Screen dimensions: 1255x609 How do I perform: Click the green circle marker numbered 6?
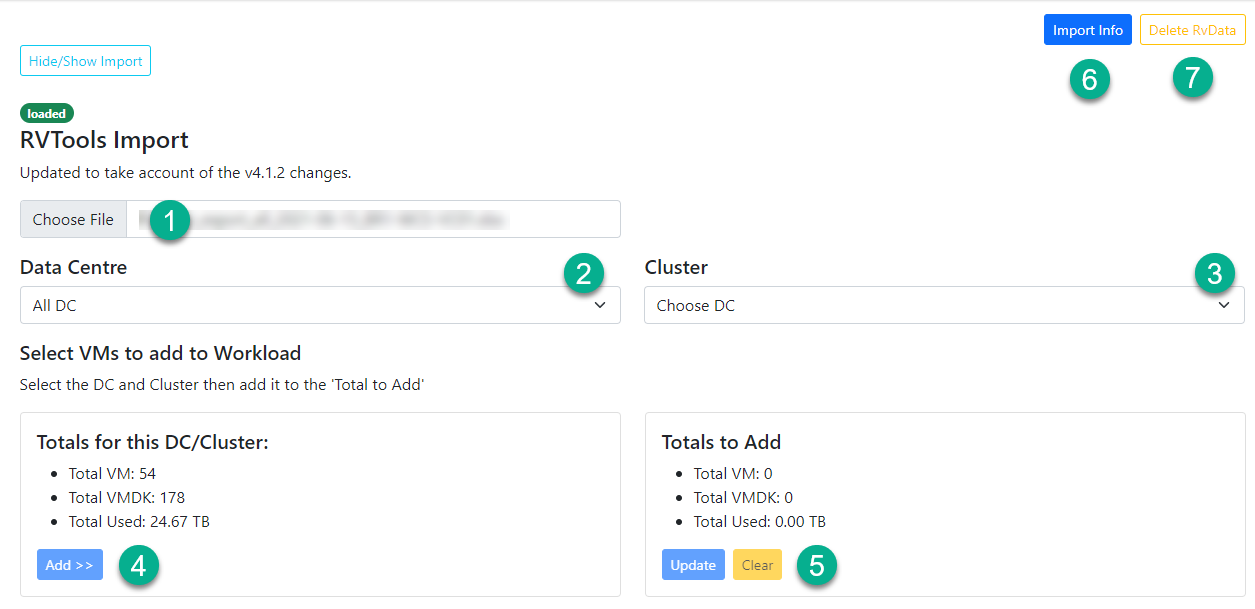tap(1089, 80)
